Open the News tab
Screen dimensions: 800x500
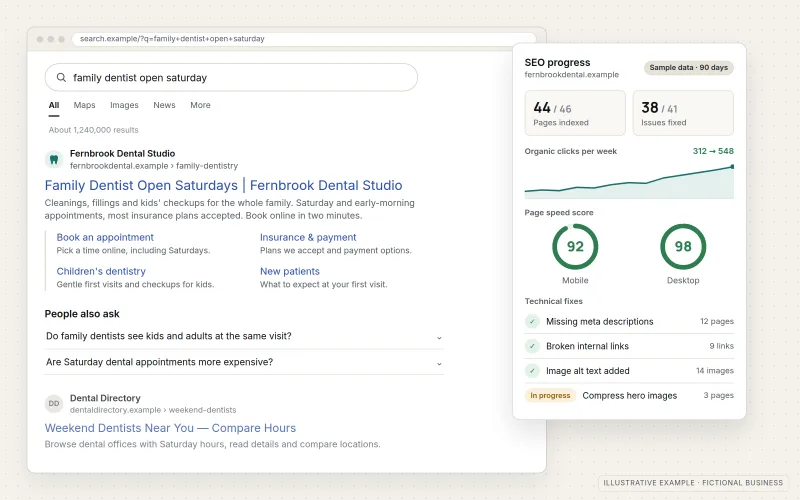[x=164, y=105]
